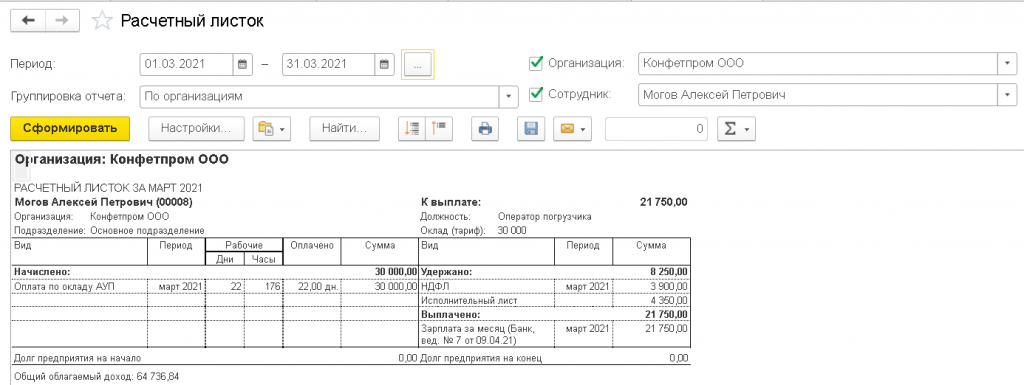This screenshot has width=1024, height=385.
Task: Add Расчетный листок to favorites star
Action: tap(101, 21)
